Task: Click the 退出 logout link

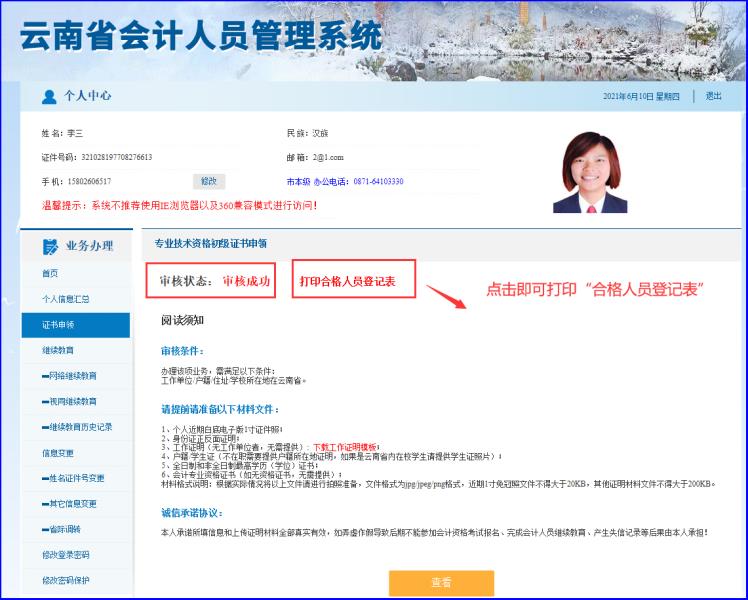Action: point(713,96)
